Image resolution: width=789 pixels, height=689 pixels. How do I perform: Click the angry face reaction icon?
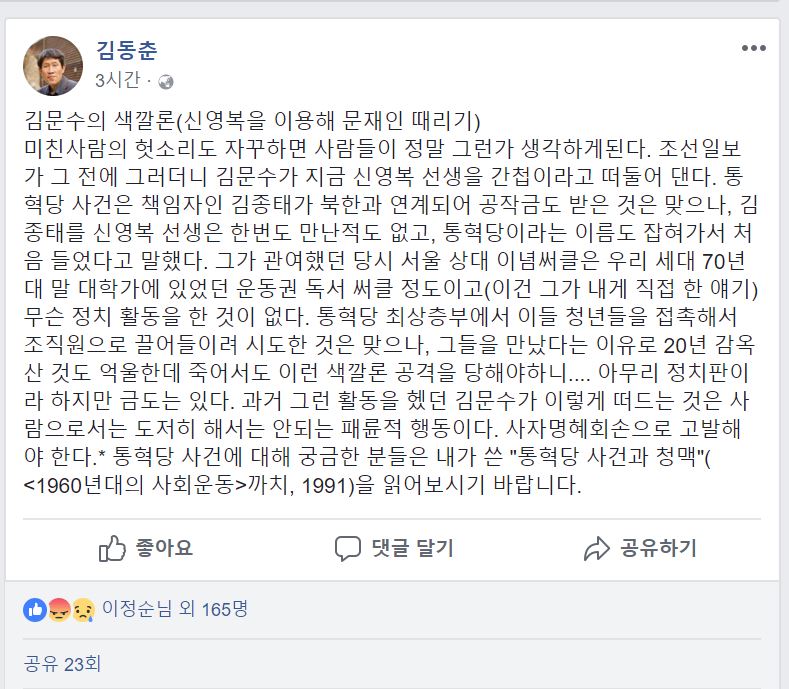pos(59,608)
